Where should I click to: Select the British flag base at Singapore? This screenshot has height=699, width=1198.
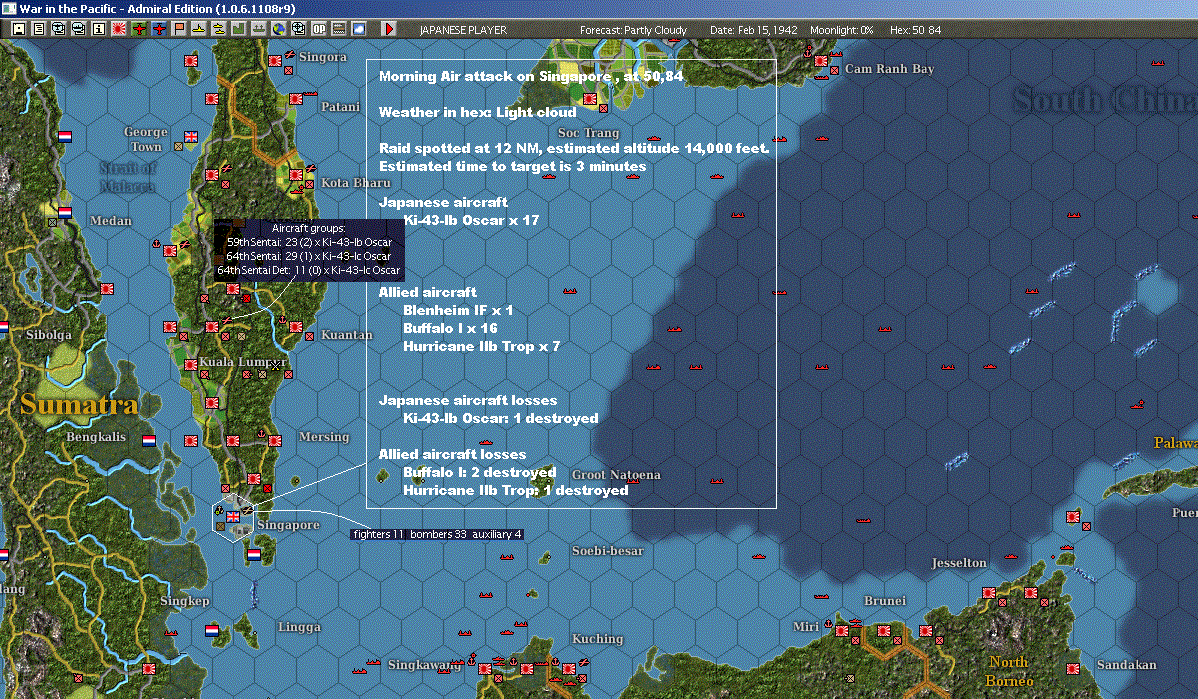click(233, 517)
